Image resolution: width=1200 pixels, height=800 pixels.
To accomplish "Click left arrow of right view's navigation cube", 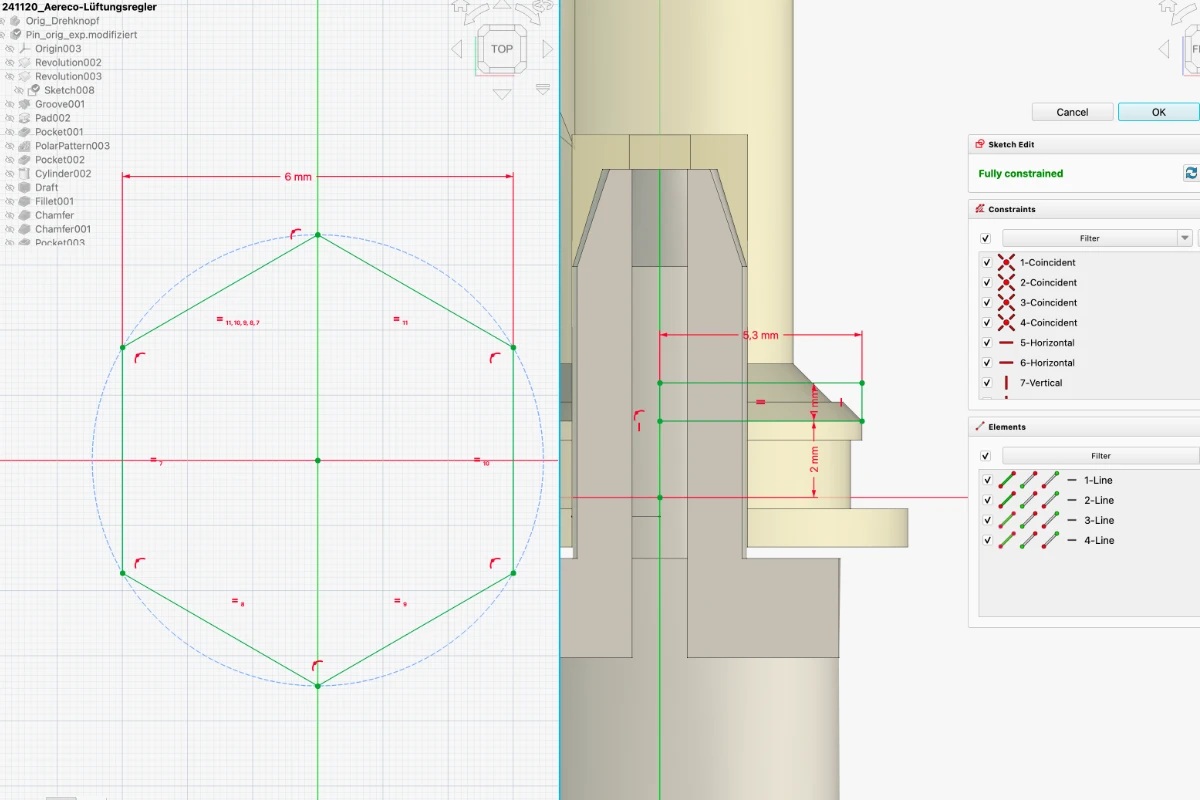I will coord(1164,49).
